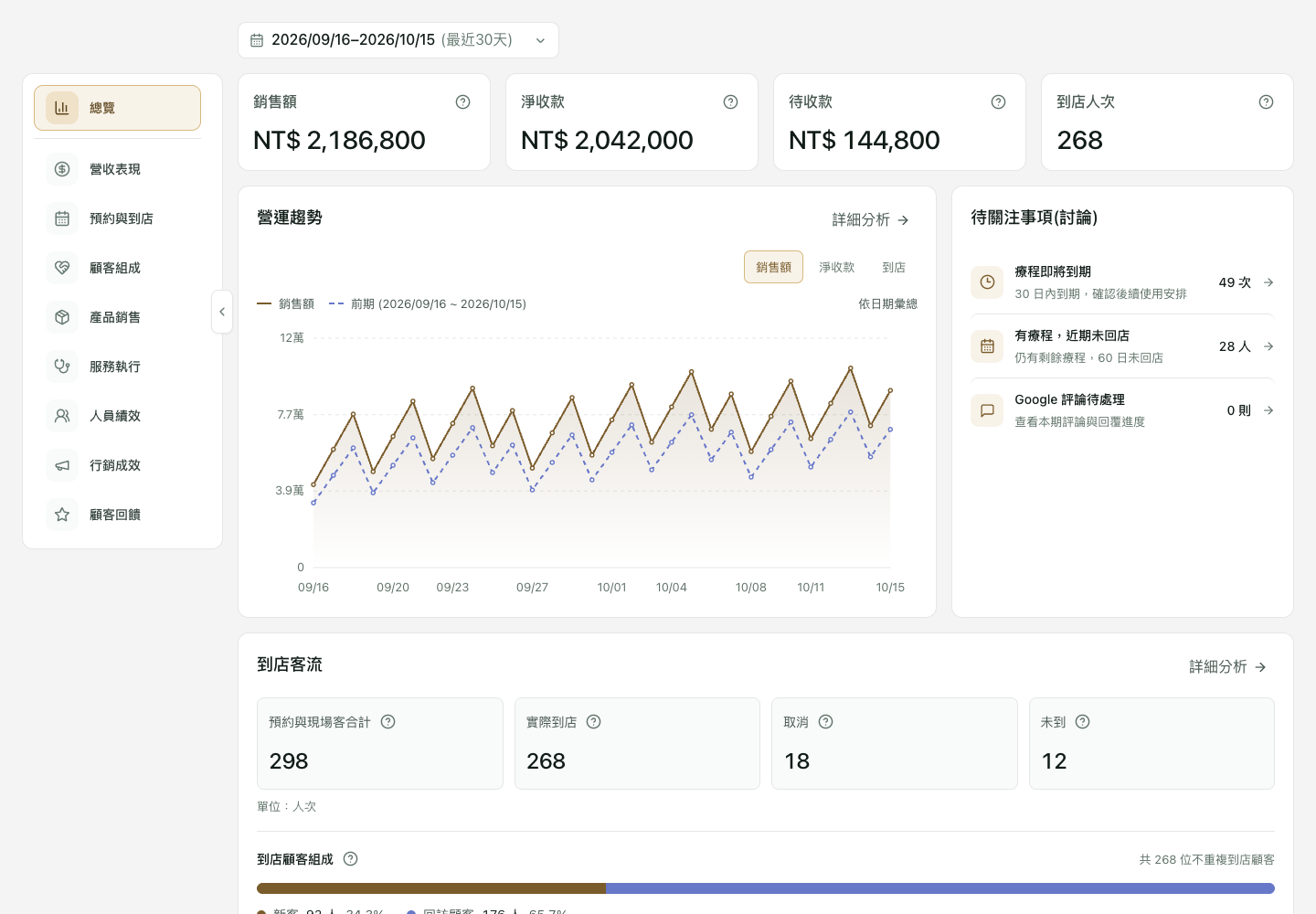Switch chart to 淨收款 tab
The height and width of the screenshot is (914, 1316).
[x=837, y=267]
